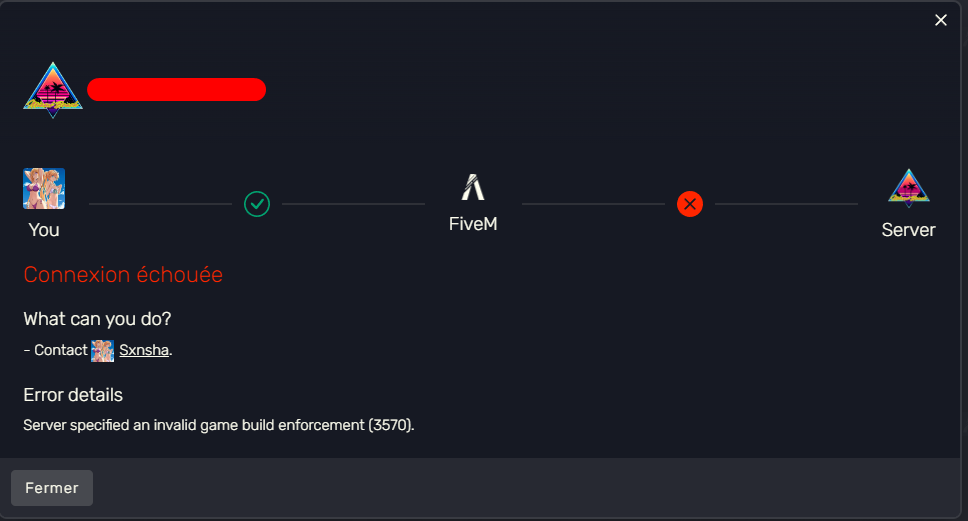
Task: Click the Error details heading
Action: tap(73, 395)
